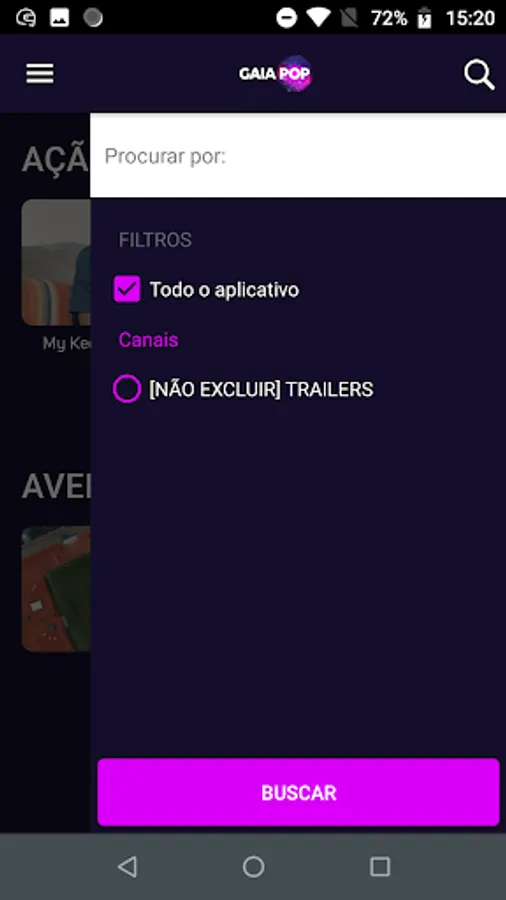Tap the Android home button
The width and height of the screenshot is (506, 900).
[253, 866]
